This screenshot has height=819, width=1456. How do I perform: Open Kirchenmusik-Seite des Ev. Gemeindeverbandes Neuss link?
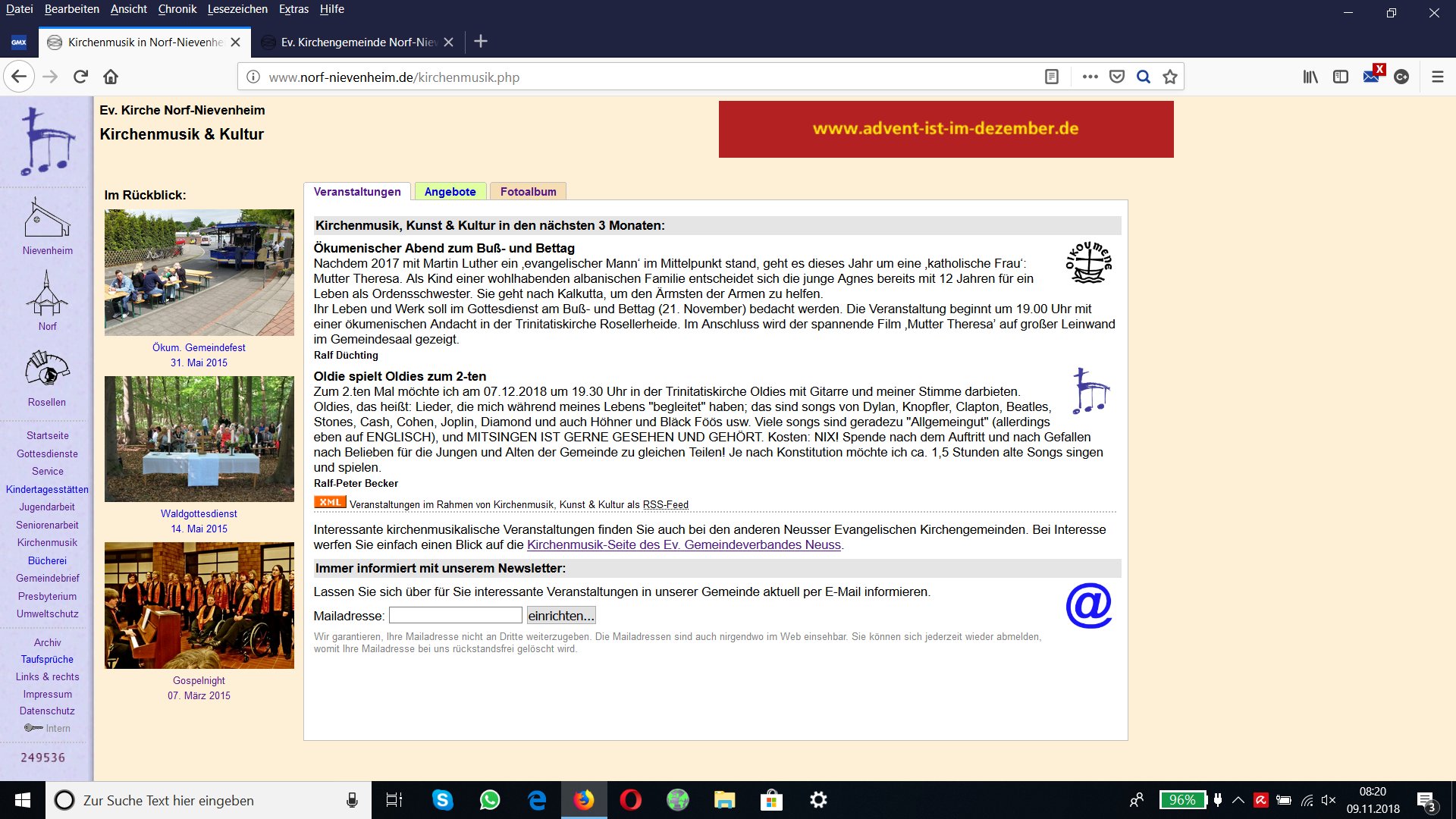pos(684,544)
